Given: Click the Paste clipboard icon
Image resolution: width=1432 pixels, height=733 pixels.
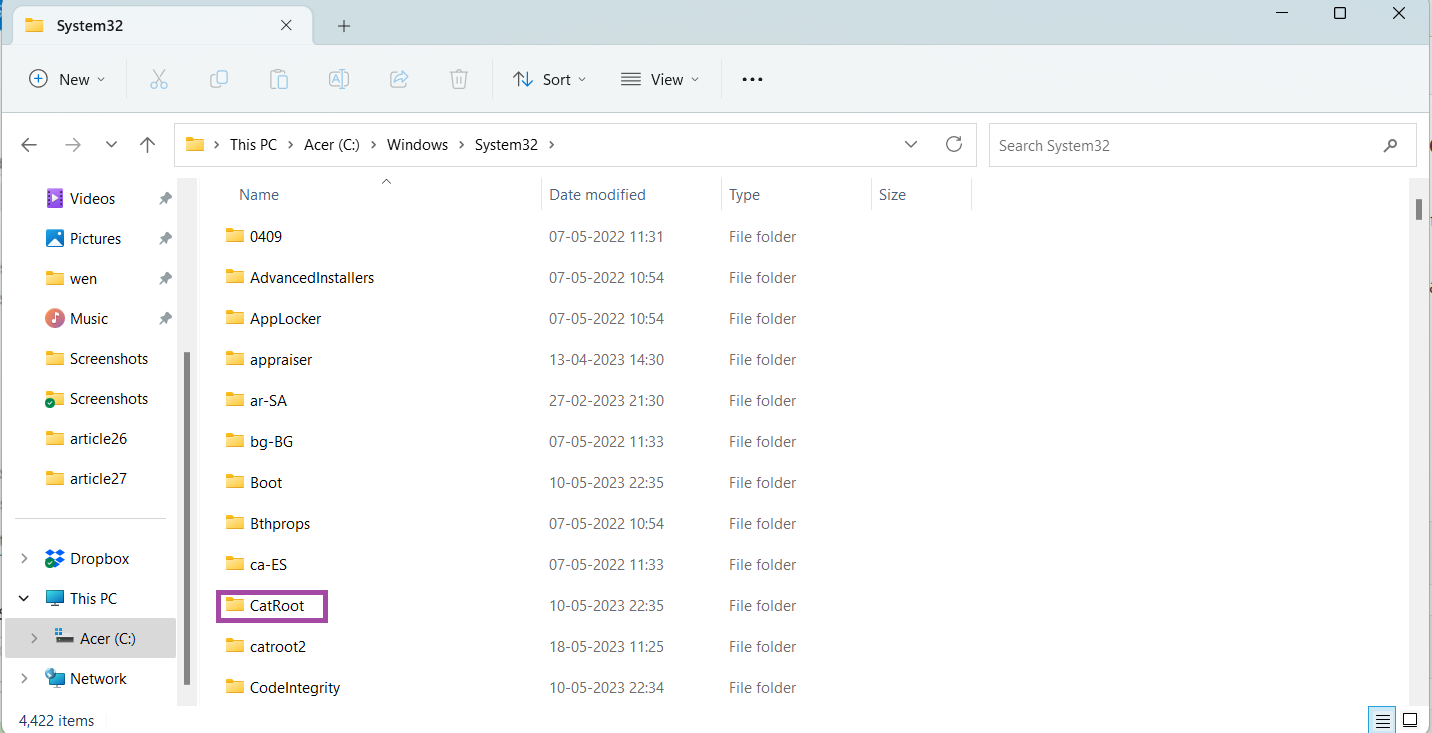Looking at the screenshot, I should click(x=279, y=79).
